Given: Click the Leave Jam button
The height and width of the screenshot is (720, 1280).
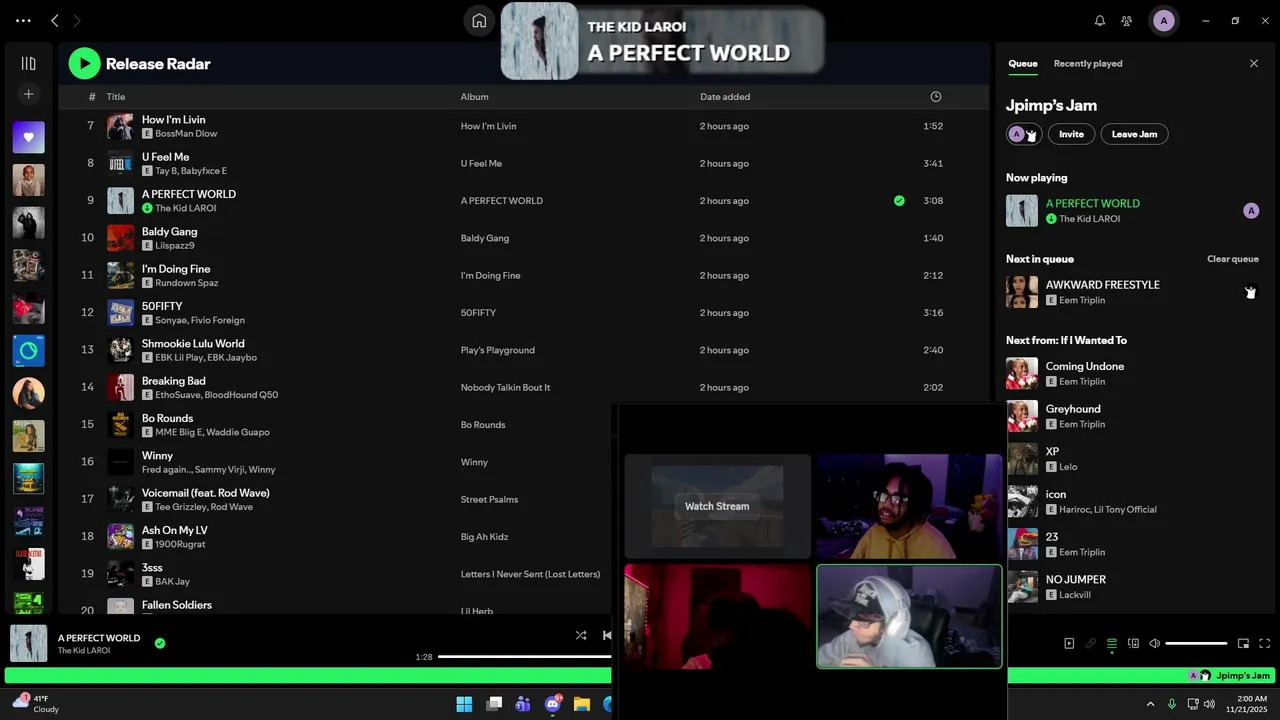Looking at the screenshot, I should [1134, 134].
